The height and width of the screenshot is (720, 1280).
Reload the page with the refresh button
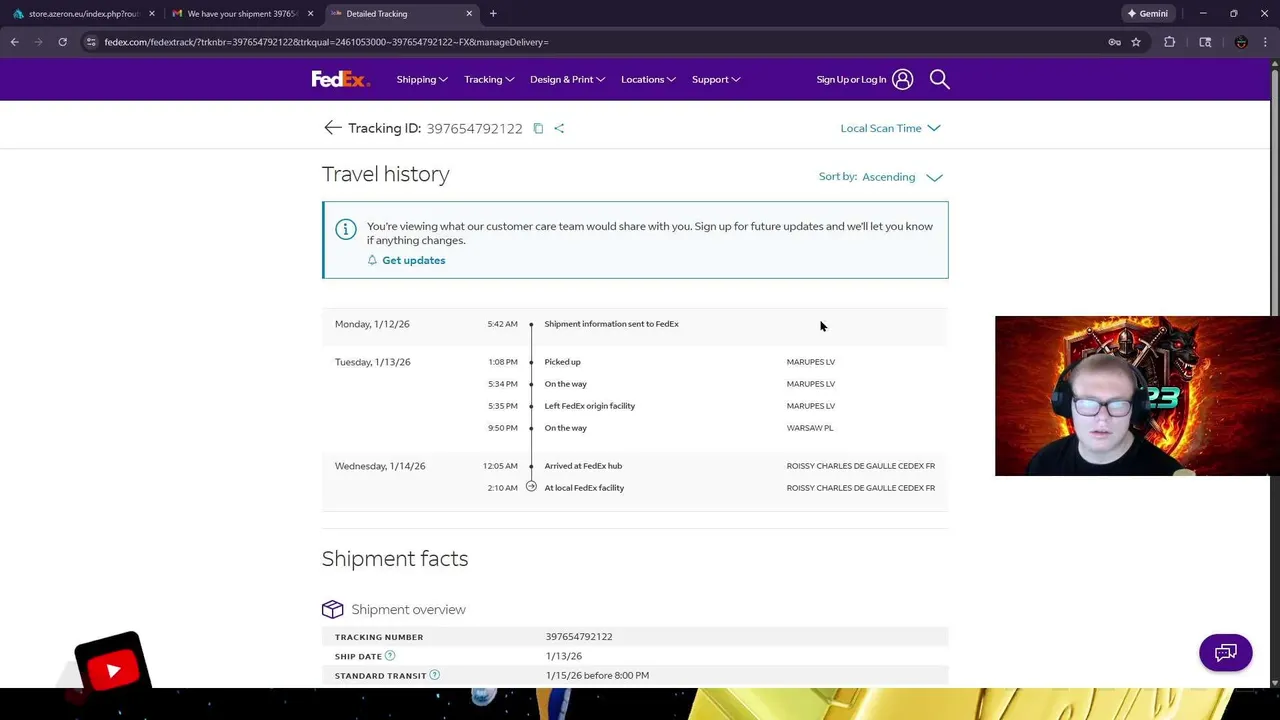tap(62, 42)
